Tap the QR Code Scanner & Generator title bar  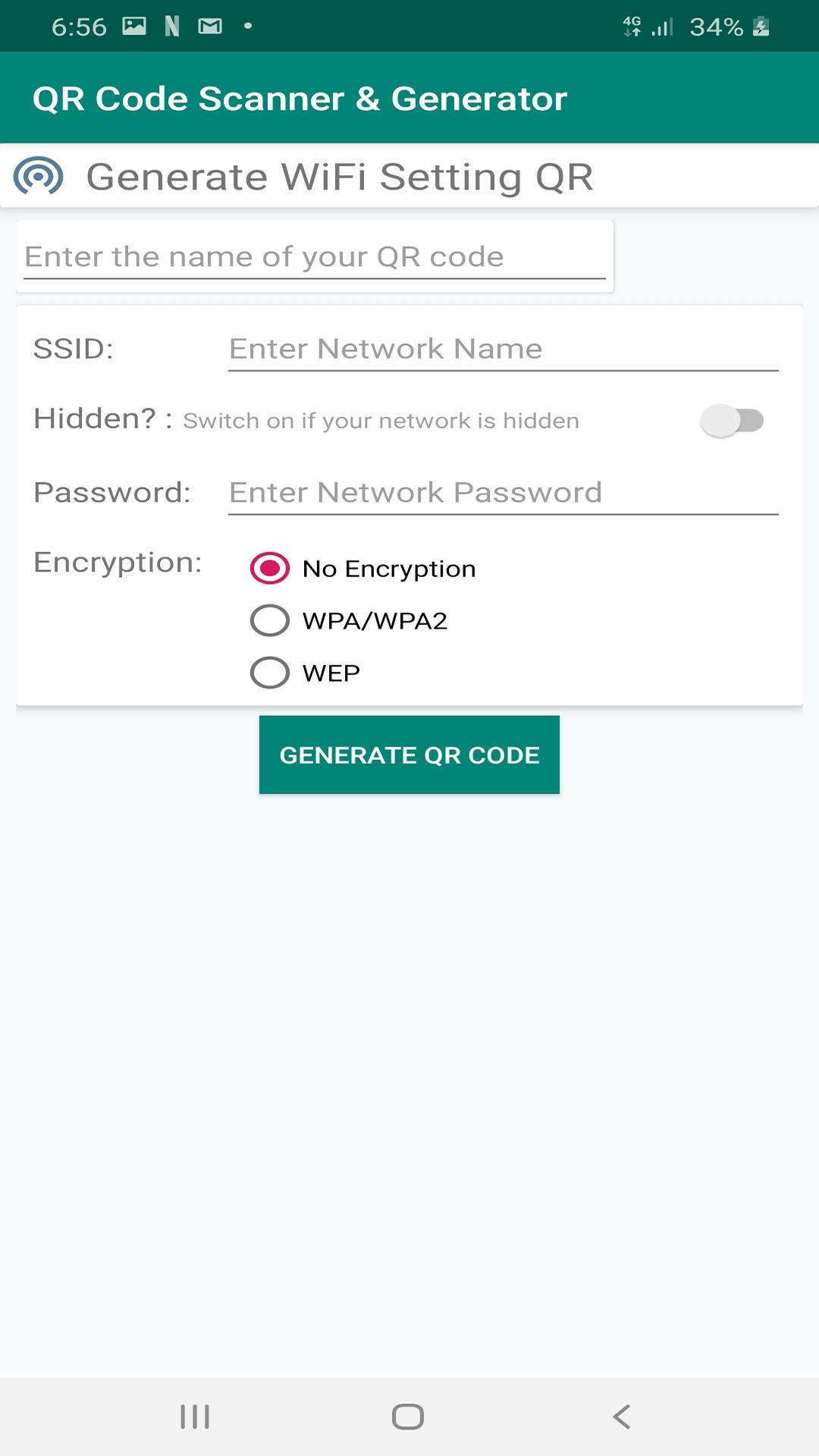point(300,97)
